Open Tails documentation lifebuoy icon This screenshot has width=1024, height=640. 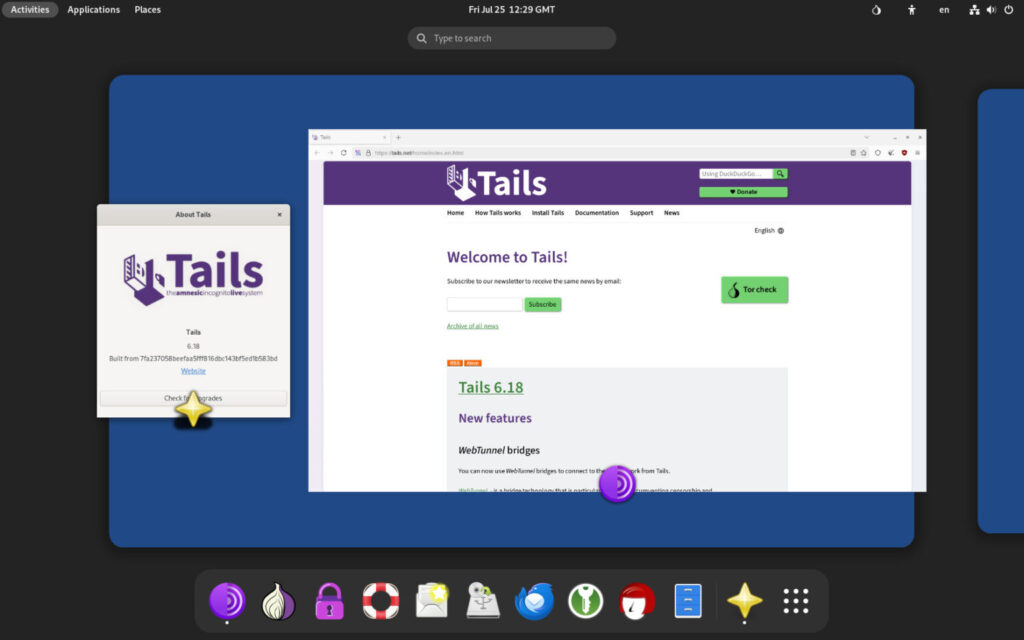point(381,601)
